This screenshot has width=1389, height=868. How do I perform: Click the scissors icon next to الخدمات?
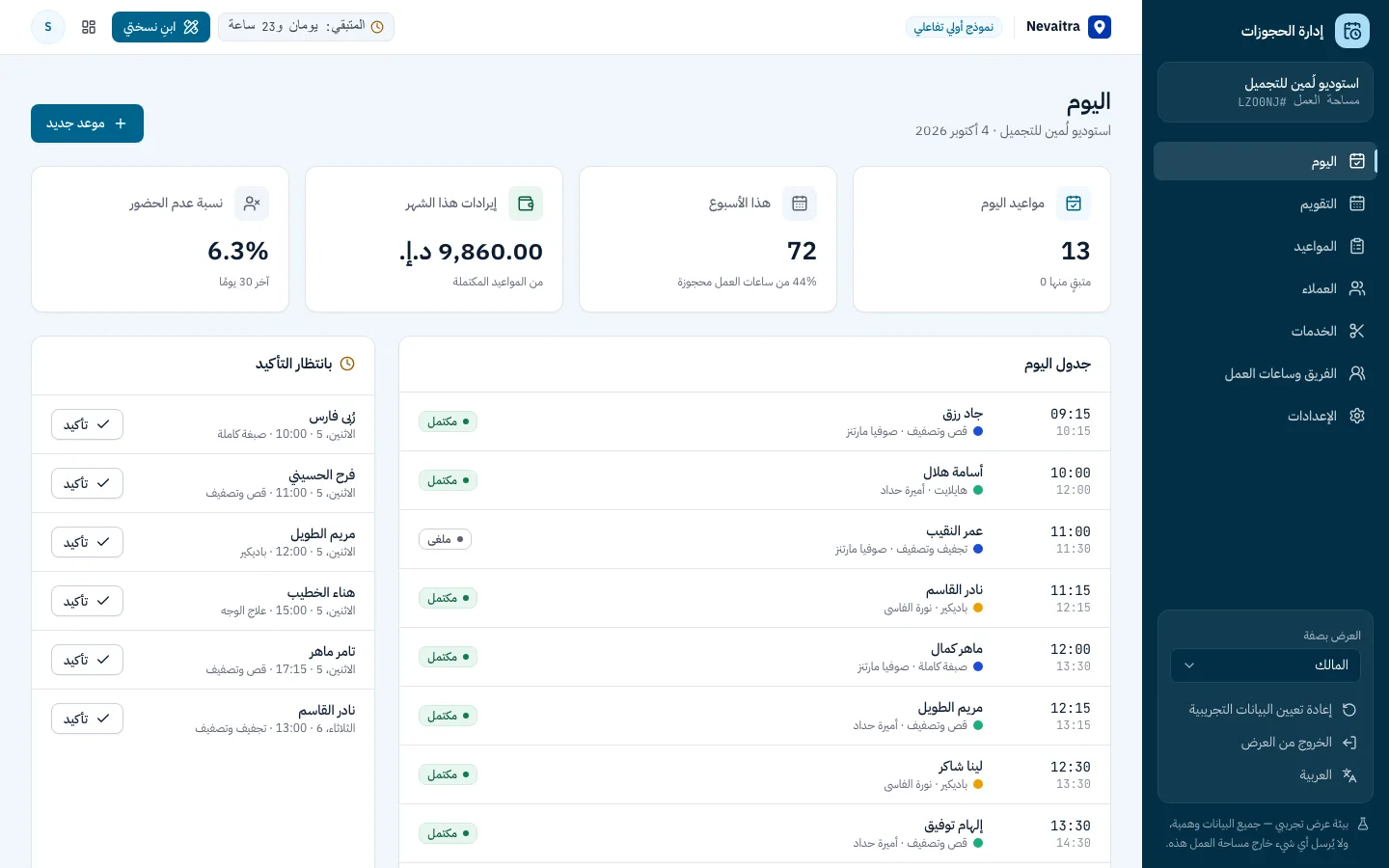coord(1357,331)
